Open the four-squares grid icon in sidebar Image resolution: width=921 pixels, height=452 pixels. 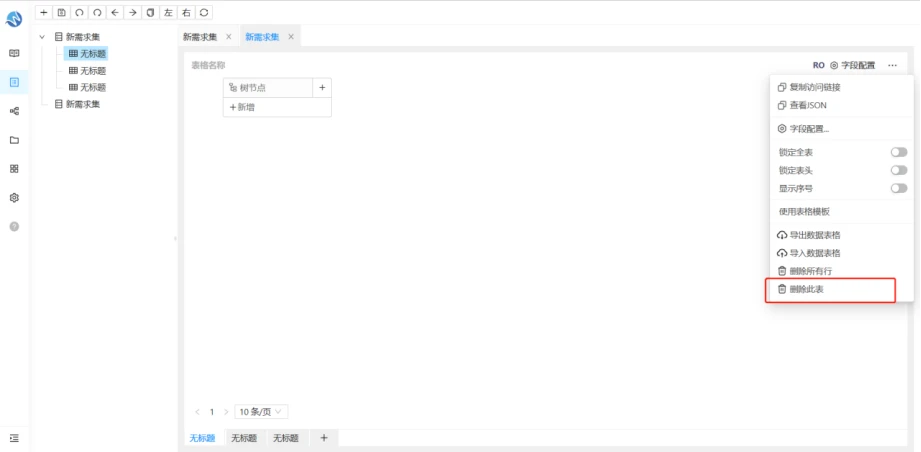click(14, 168)
